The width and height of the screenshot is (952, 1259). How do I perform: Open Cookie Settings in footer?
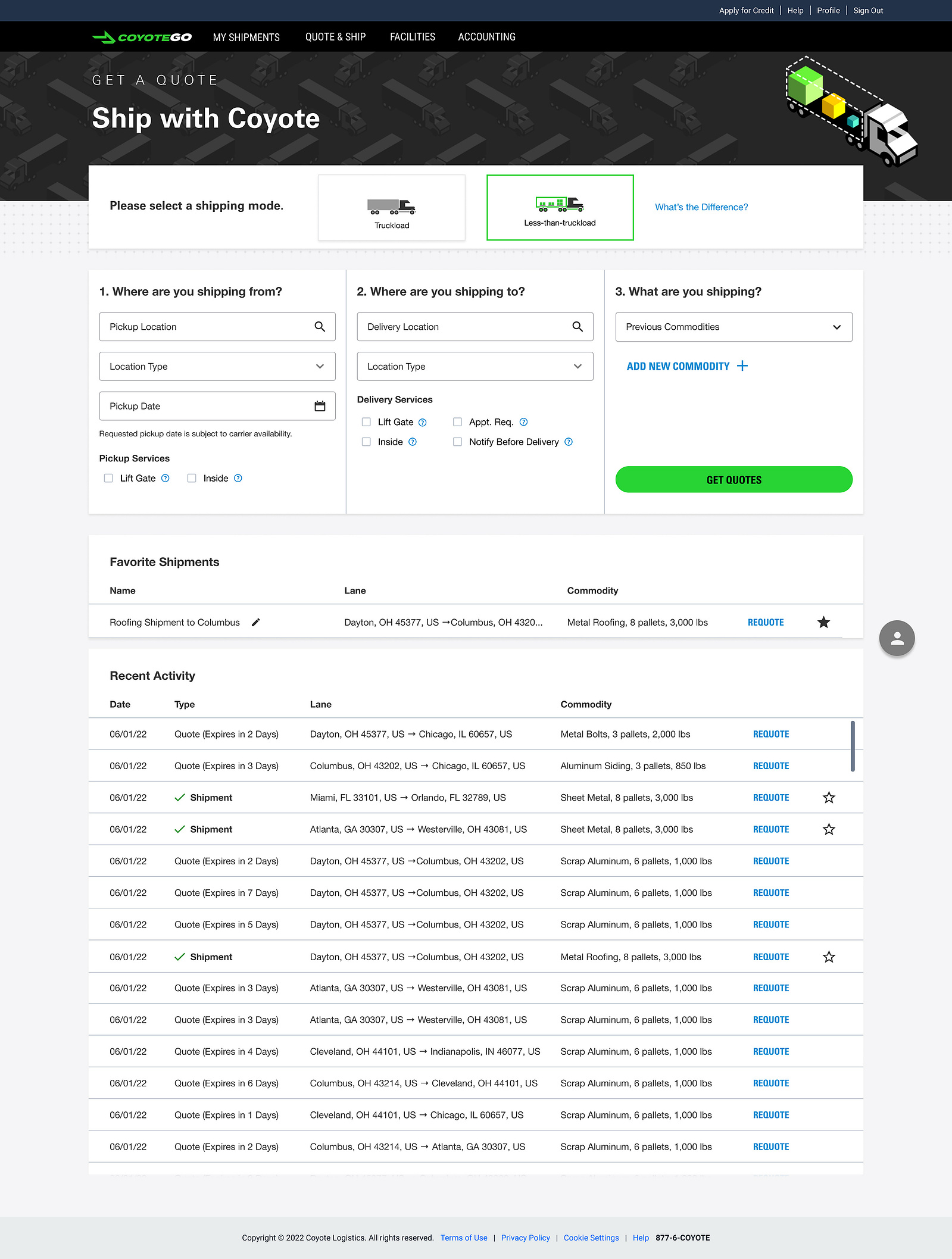tap(591, 1238)
